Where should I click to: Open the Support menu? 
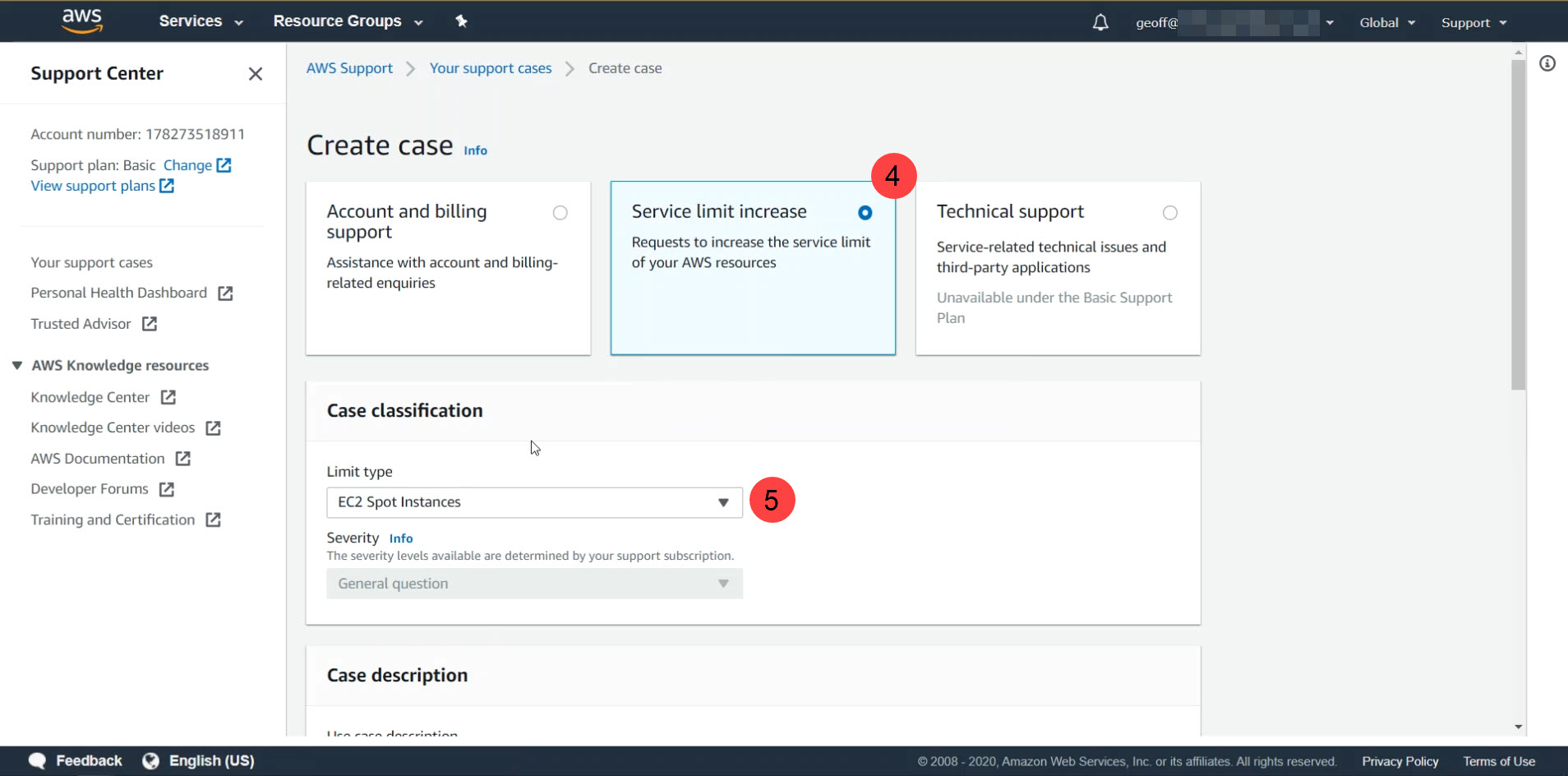(1473, 22)
